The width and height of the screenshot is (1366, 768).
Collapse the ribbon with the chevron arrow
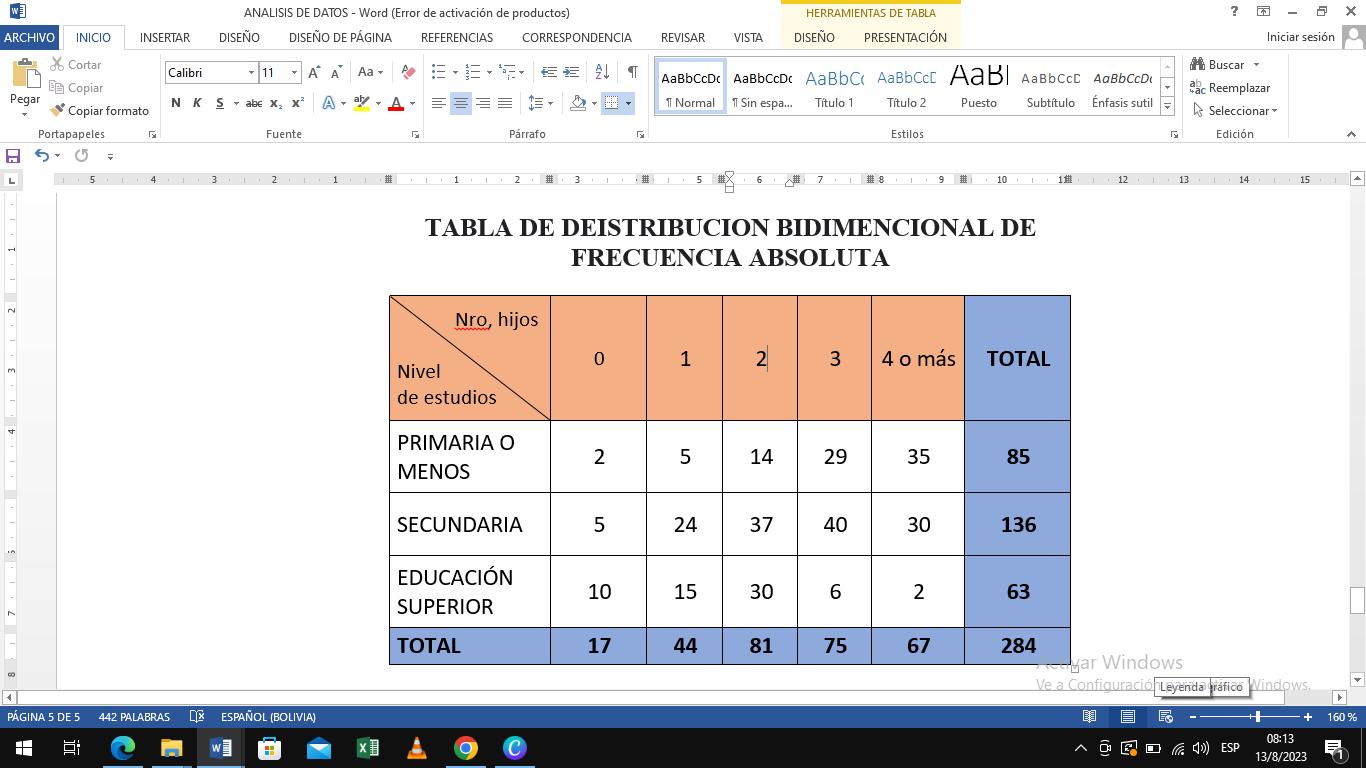click(1351, 134)
